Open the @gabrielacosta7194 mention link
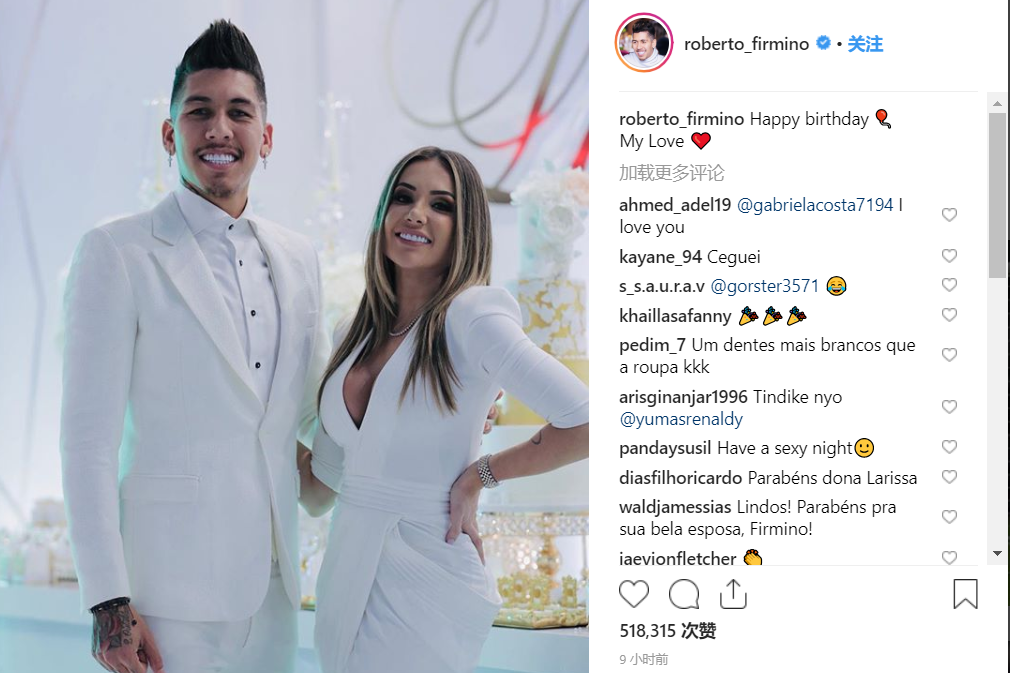Viewport: 1010px width, 673px height. 815,205
